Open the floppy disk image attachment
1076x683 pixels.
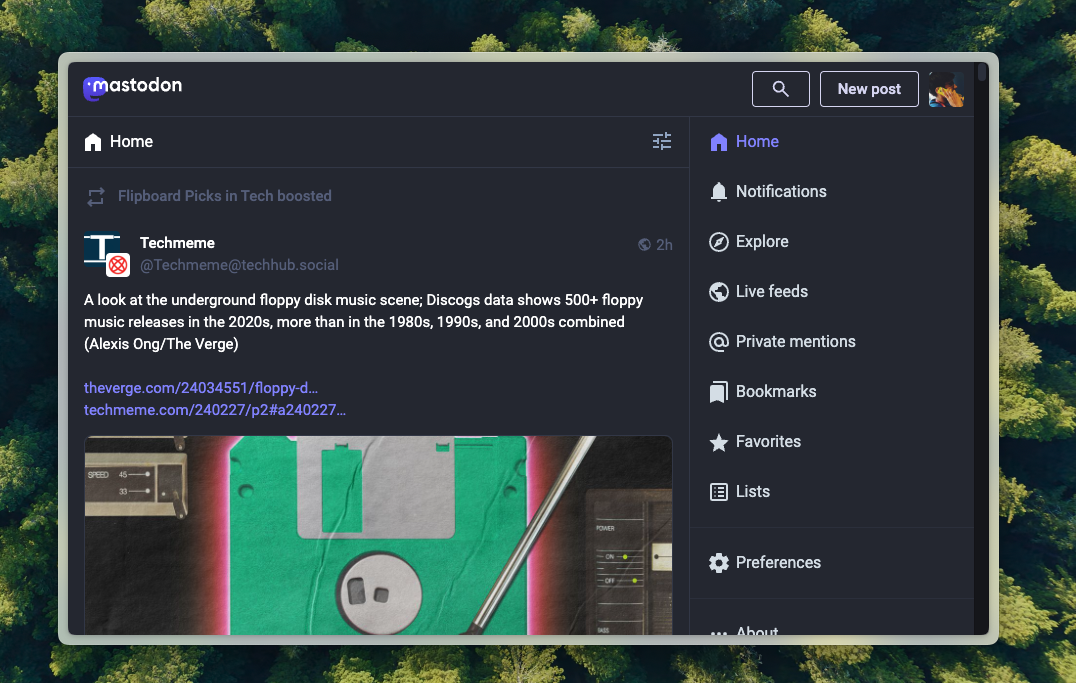(378, 535)
